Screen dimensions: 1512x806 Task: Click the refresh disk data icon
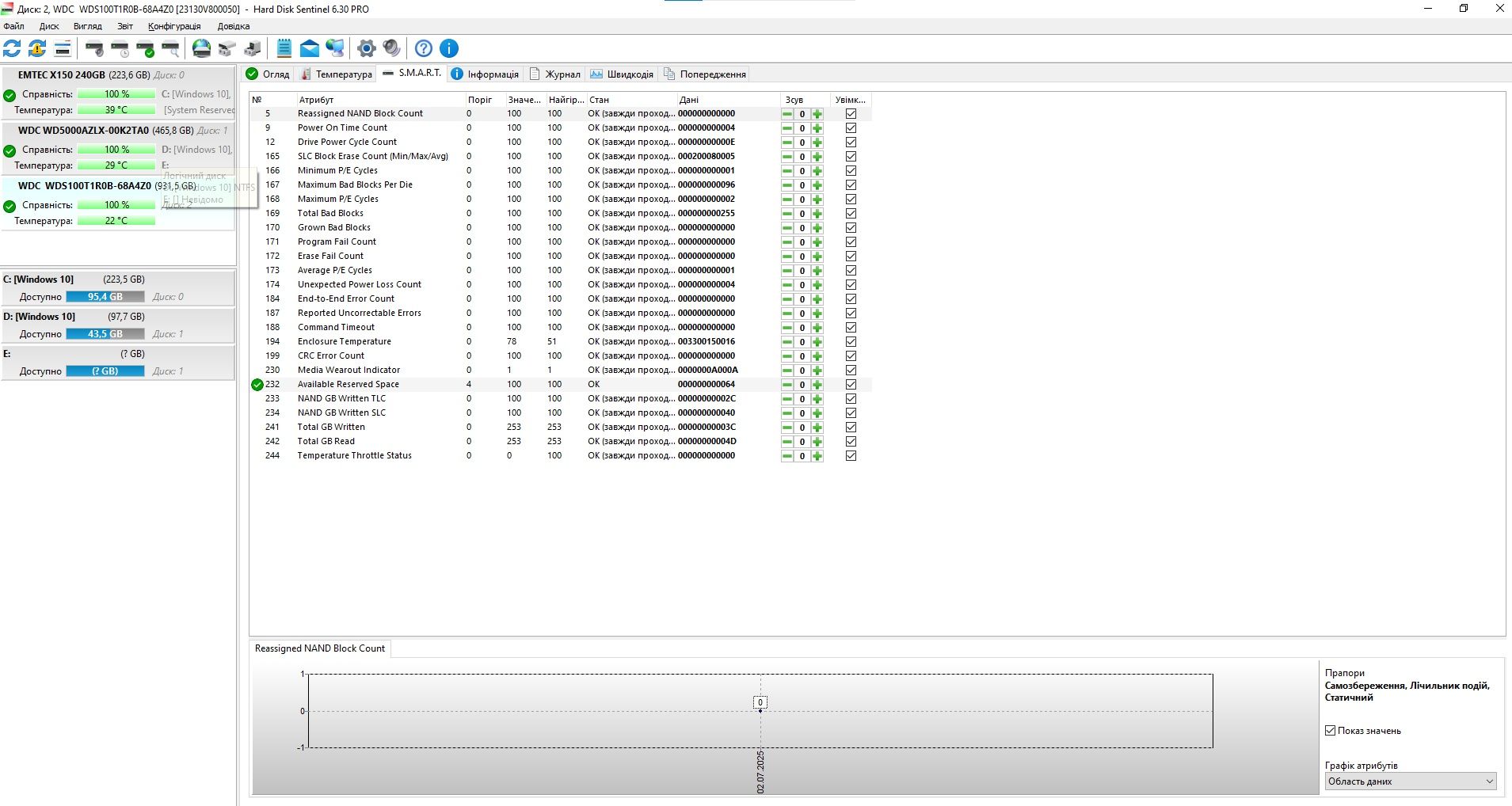pos(12,48)
